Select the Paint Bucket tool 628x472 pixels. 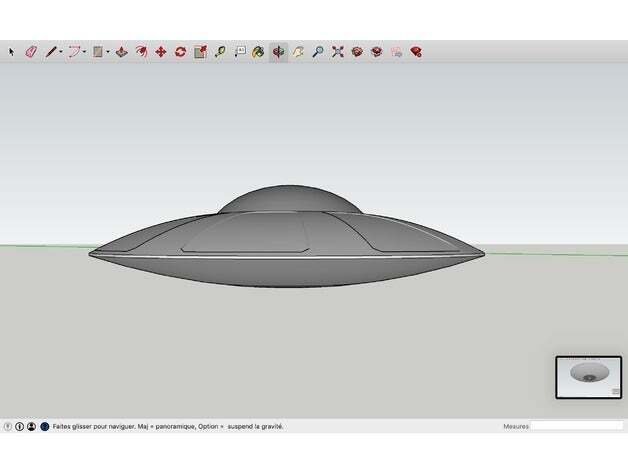pyautogui.click(x=258, y=51)
